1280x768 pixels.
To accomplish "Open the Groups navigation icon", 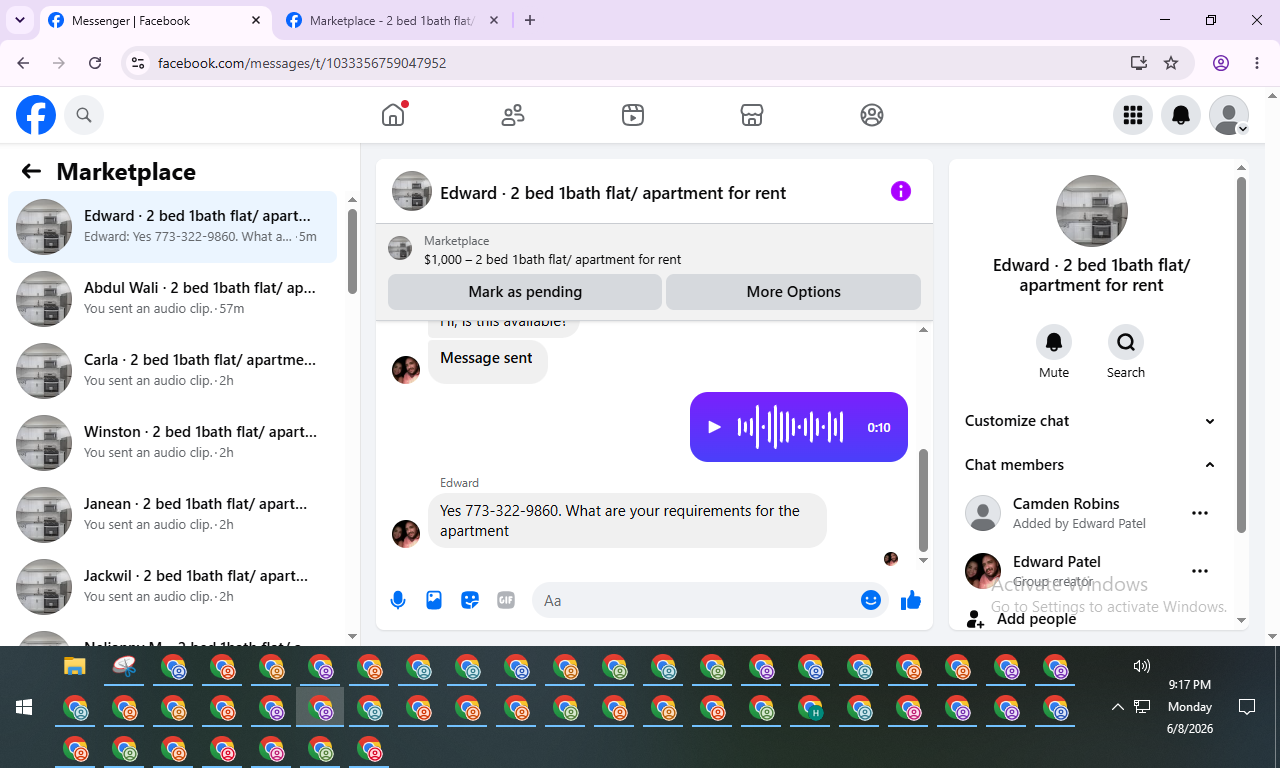I will [872, 115].
